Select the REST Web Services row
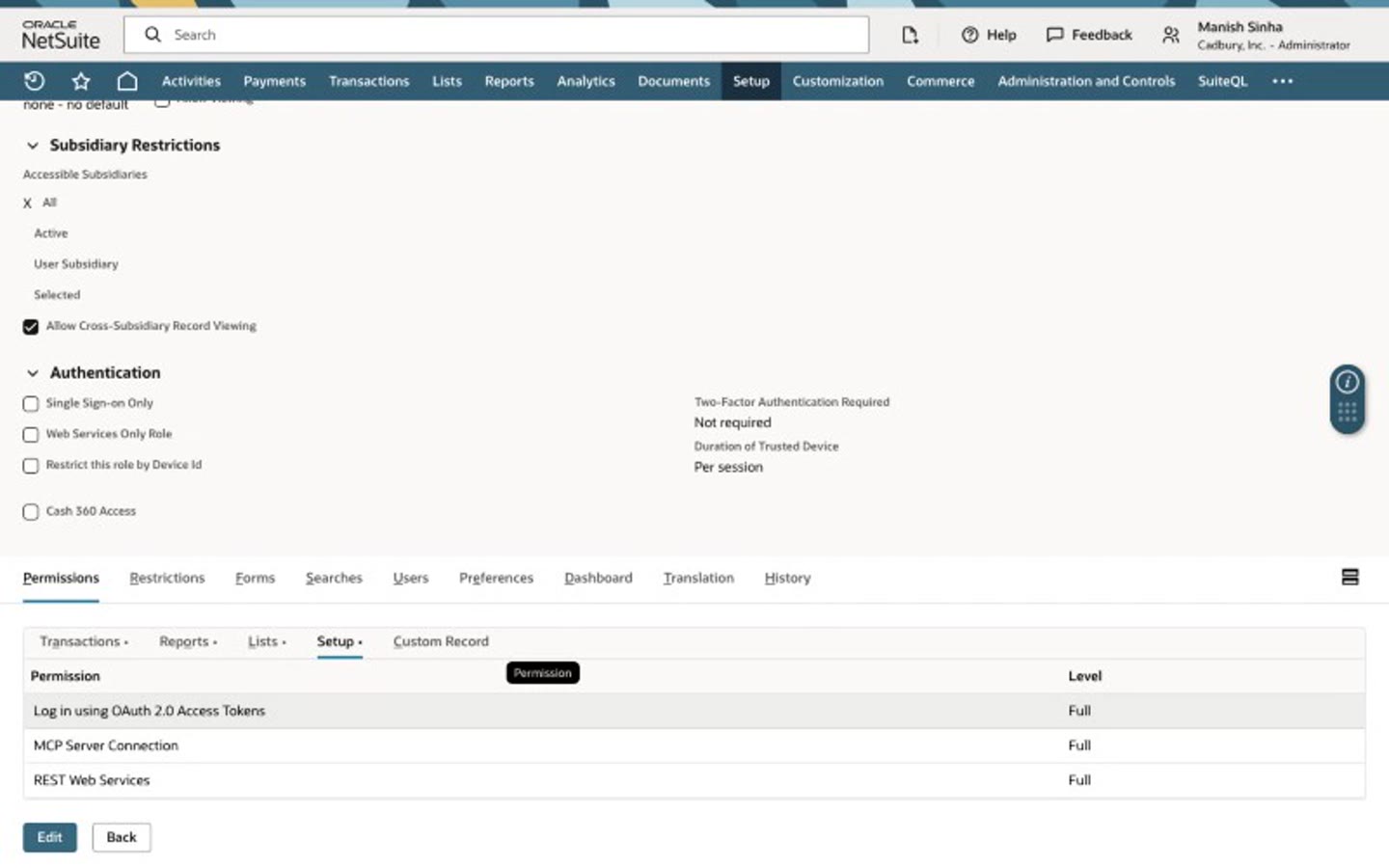This screenshot has width=1389, height=868. coord(694,780)
